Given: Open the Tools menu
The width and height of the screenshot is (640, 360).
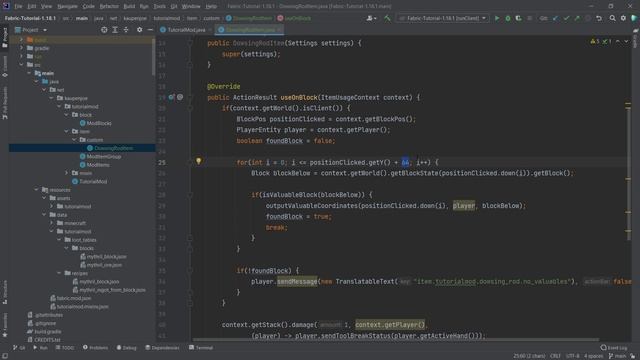Looking at the screenshot, I should coord(160,6).
